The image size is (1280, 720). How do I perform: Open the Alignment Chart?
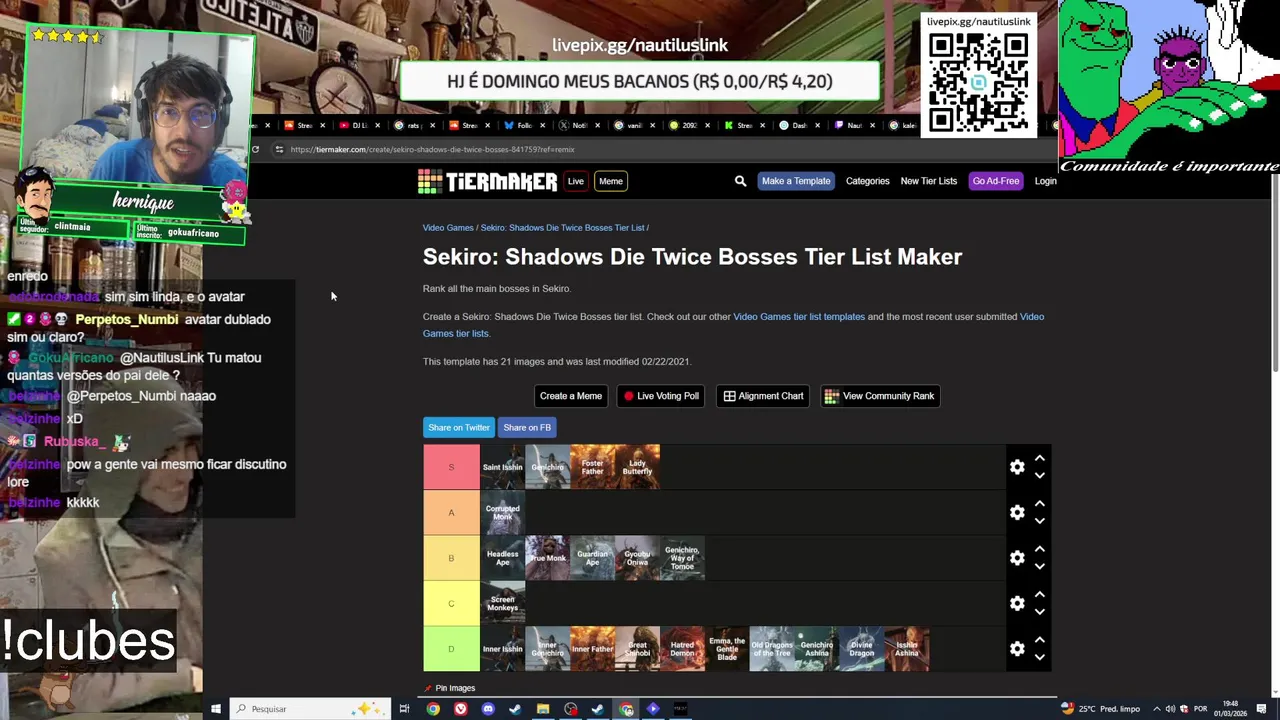pyautogui.click(x=764, y=396)
